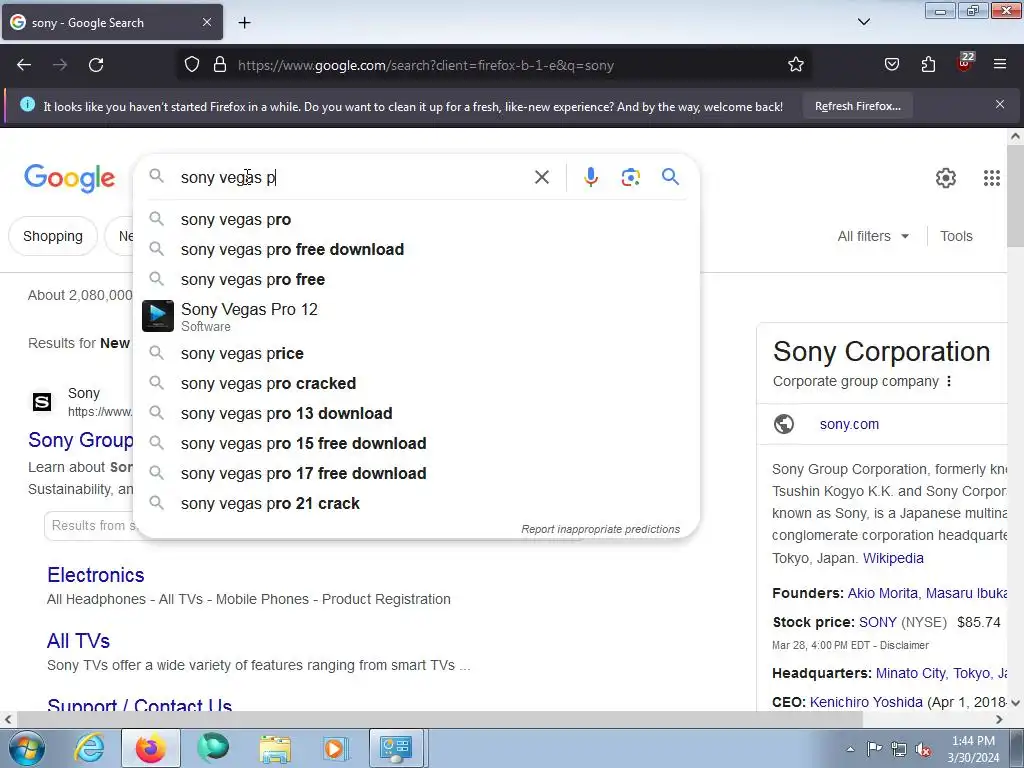This screenshot has height=768, width=1024.
Task: Open the Windows Start menu
Action: pos(26,748)
